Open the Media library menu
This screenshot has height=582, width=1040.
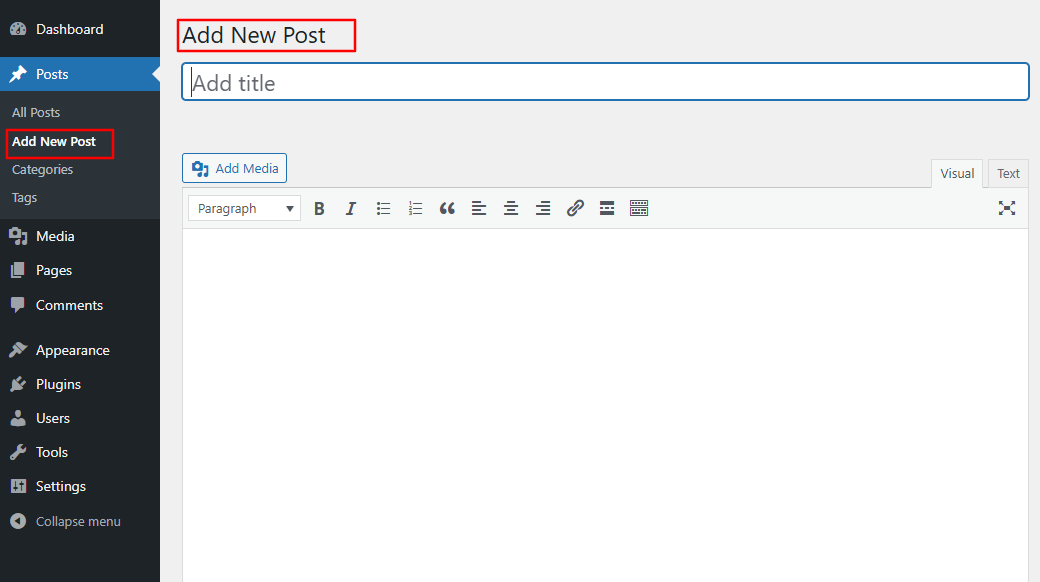pyautogui.click(x=80, y=236)
